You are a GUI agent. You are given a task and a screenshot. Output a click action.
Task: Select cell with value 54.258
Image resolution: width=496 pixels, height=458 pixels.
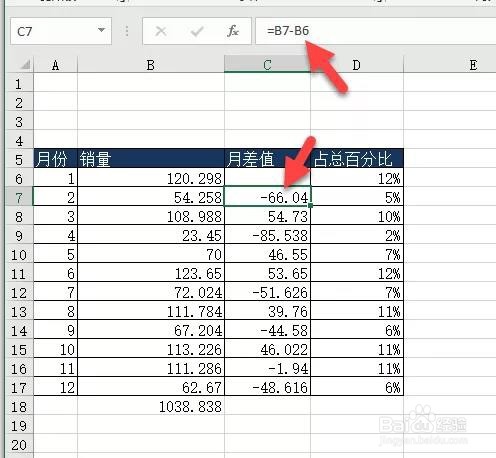(151, 197)
